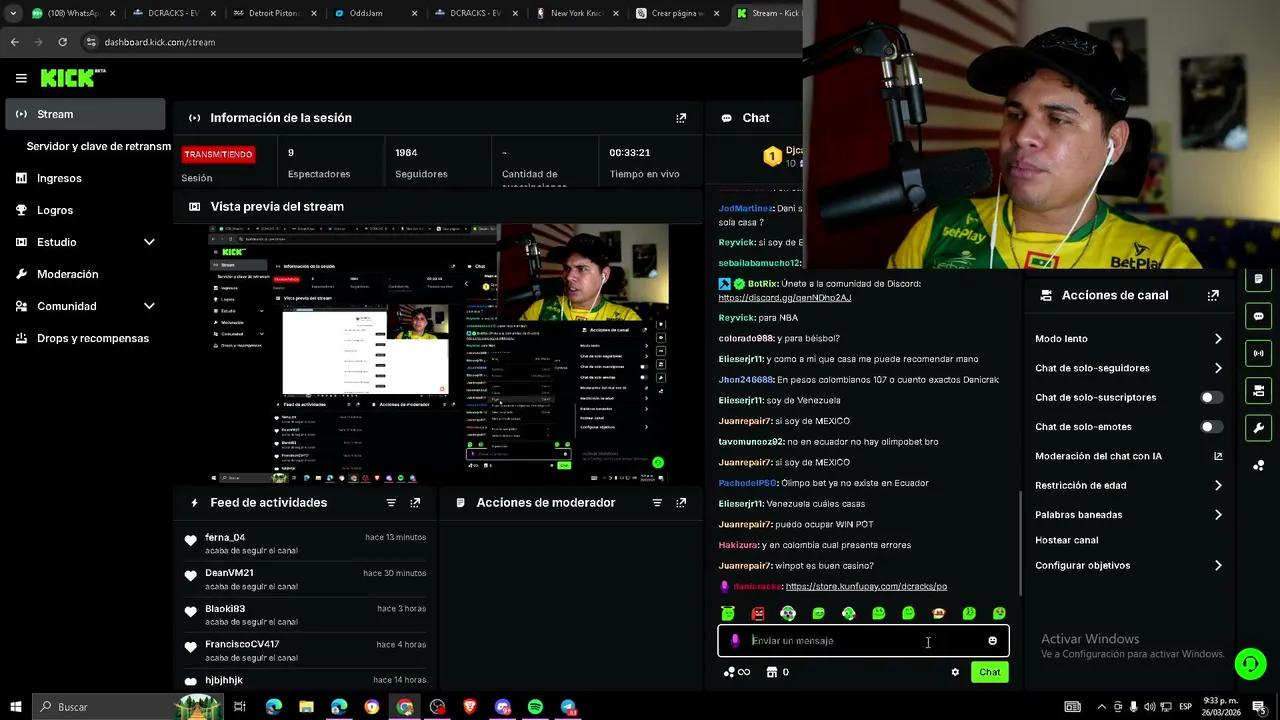Screen dimensions: 1280x720
Task: Expand the Estudio sidebar section
Action: [x=149, y=242]
